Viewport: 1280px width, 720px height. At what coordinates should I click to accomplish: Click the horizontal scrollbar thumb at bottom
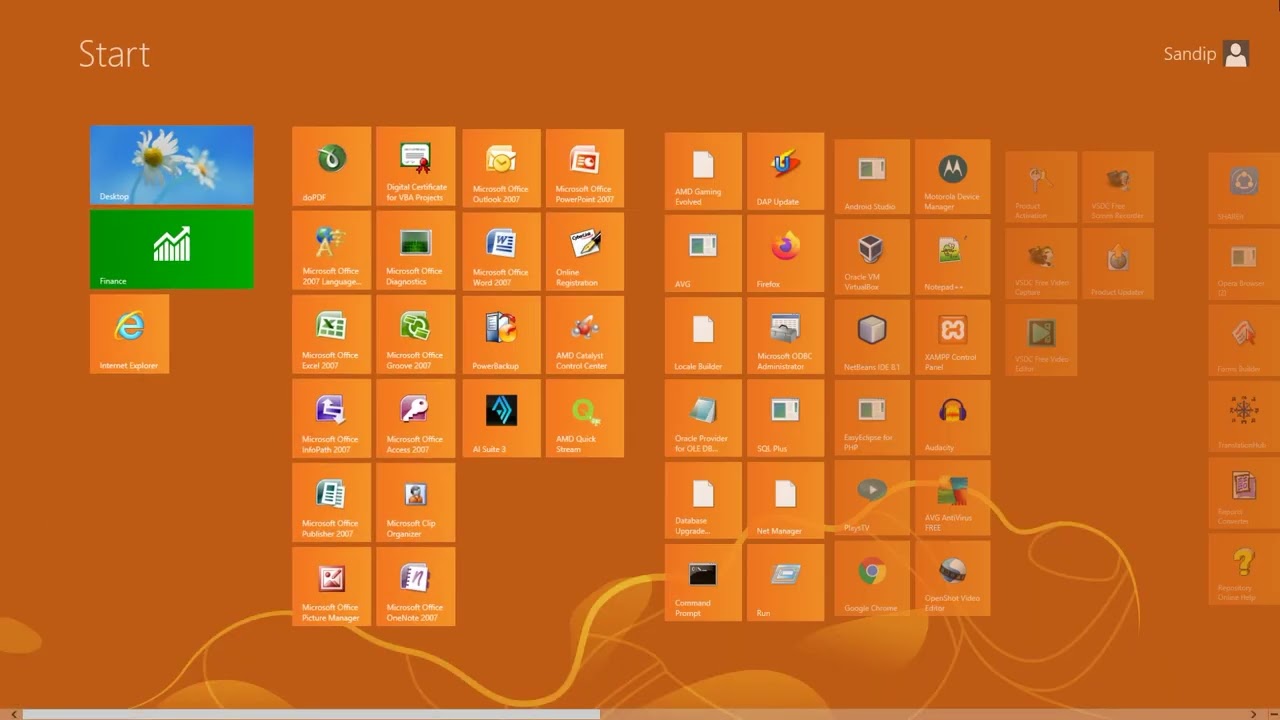pos(310,714)
